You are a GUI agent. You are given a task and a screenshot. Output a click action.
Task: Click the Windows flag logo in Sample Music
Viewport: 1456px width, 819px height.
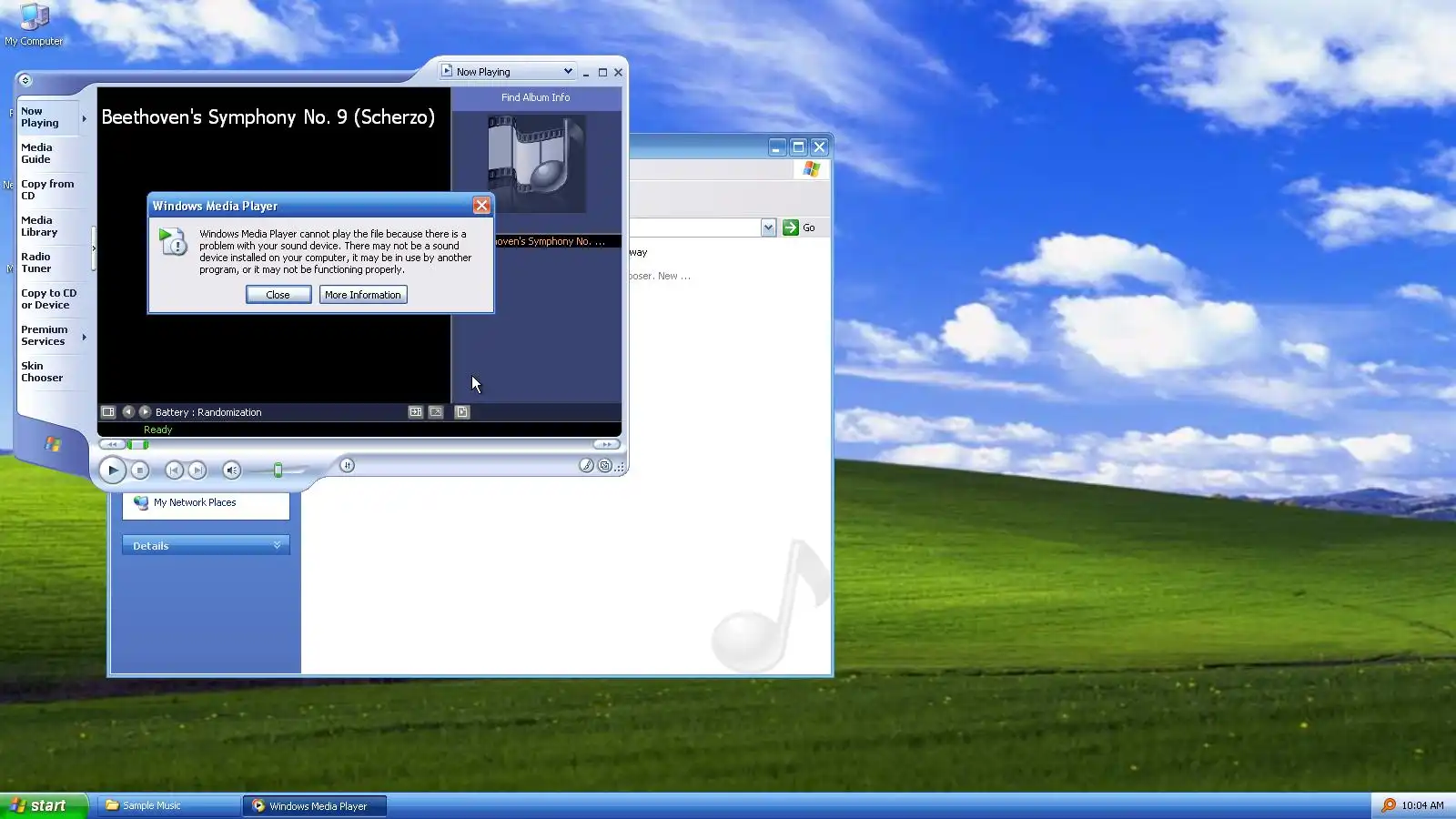coord(811,169)
